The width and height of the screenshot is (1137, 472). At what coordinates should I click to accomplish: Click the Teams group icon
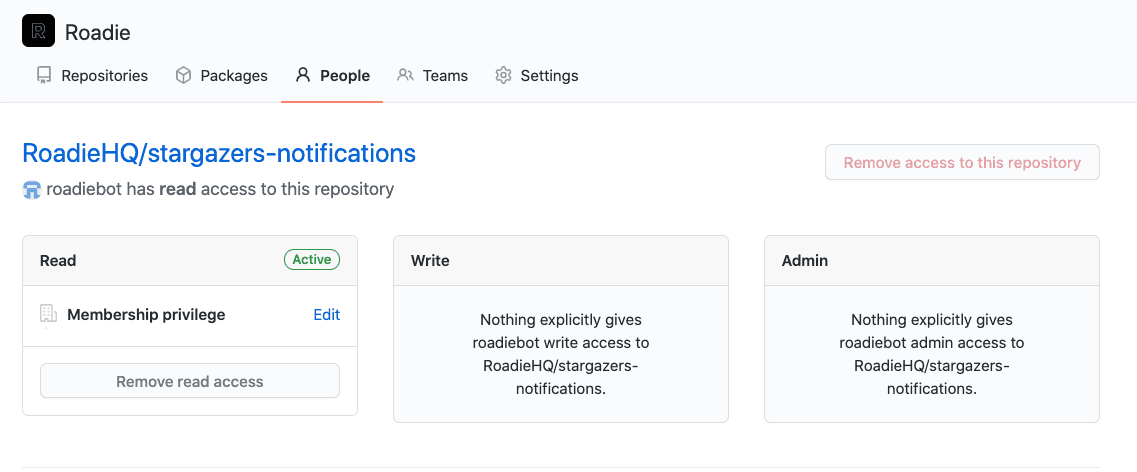point(405,75)
